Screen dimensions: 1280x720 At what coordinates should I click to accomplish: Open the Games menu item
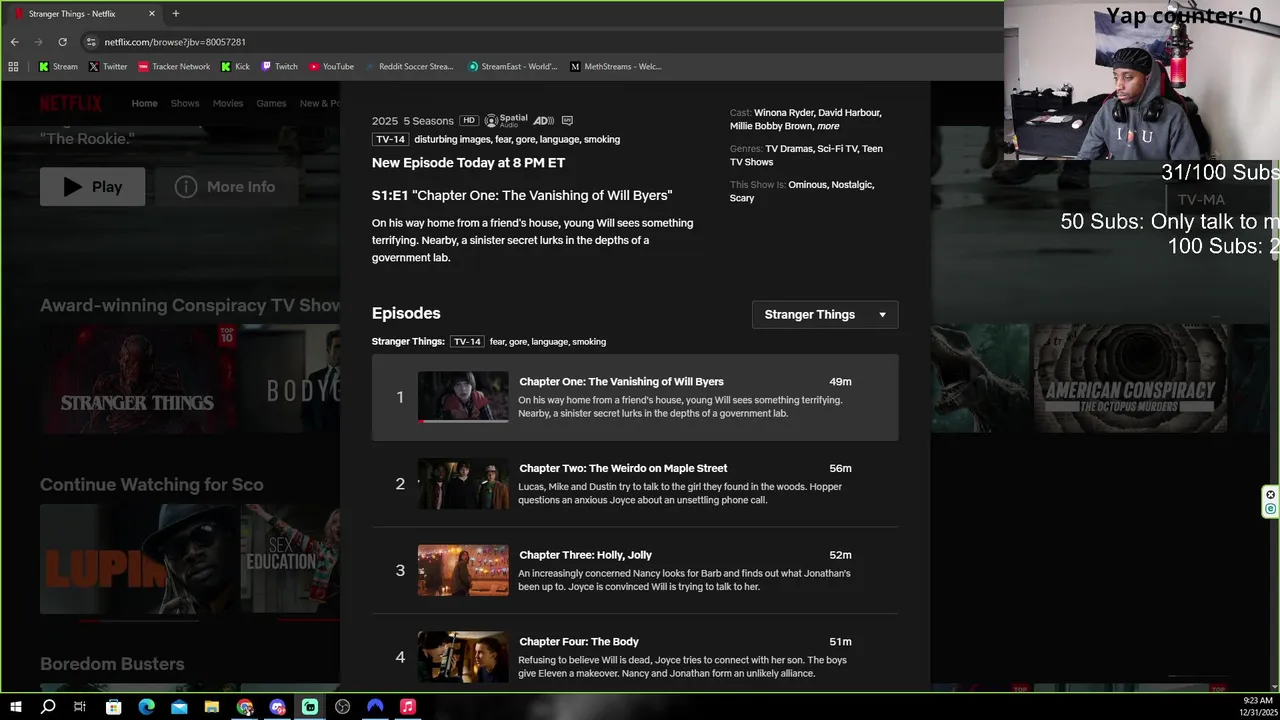pyautogui.click(x=271, y=103)
